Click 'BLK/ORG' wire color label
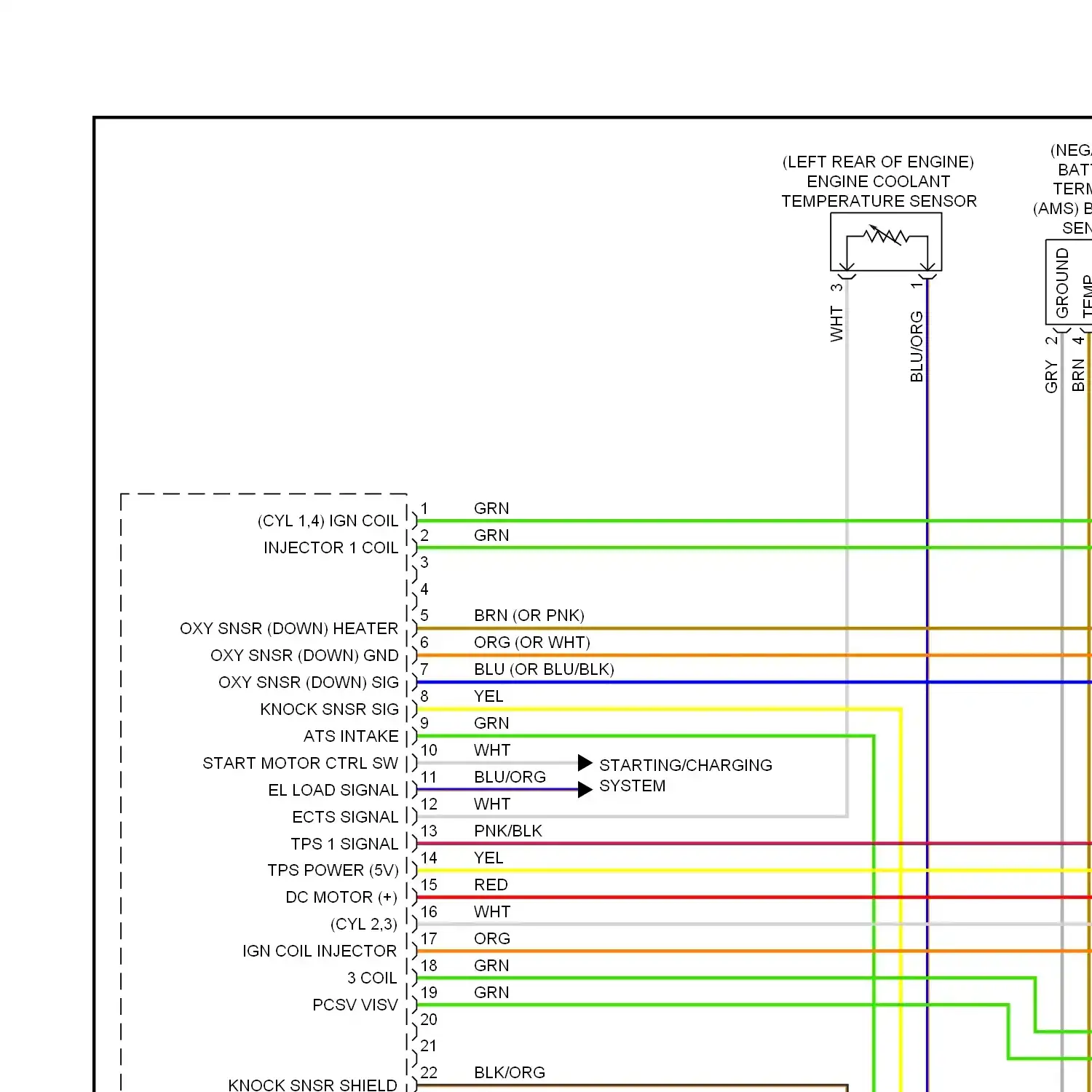This screenshot has height=1092, width=1092. (x=510, y=1072)
